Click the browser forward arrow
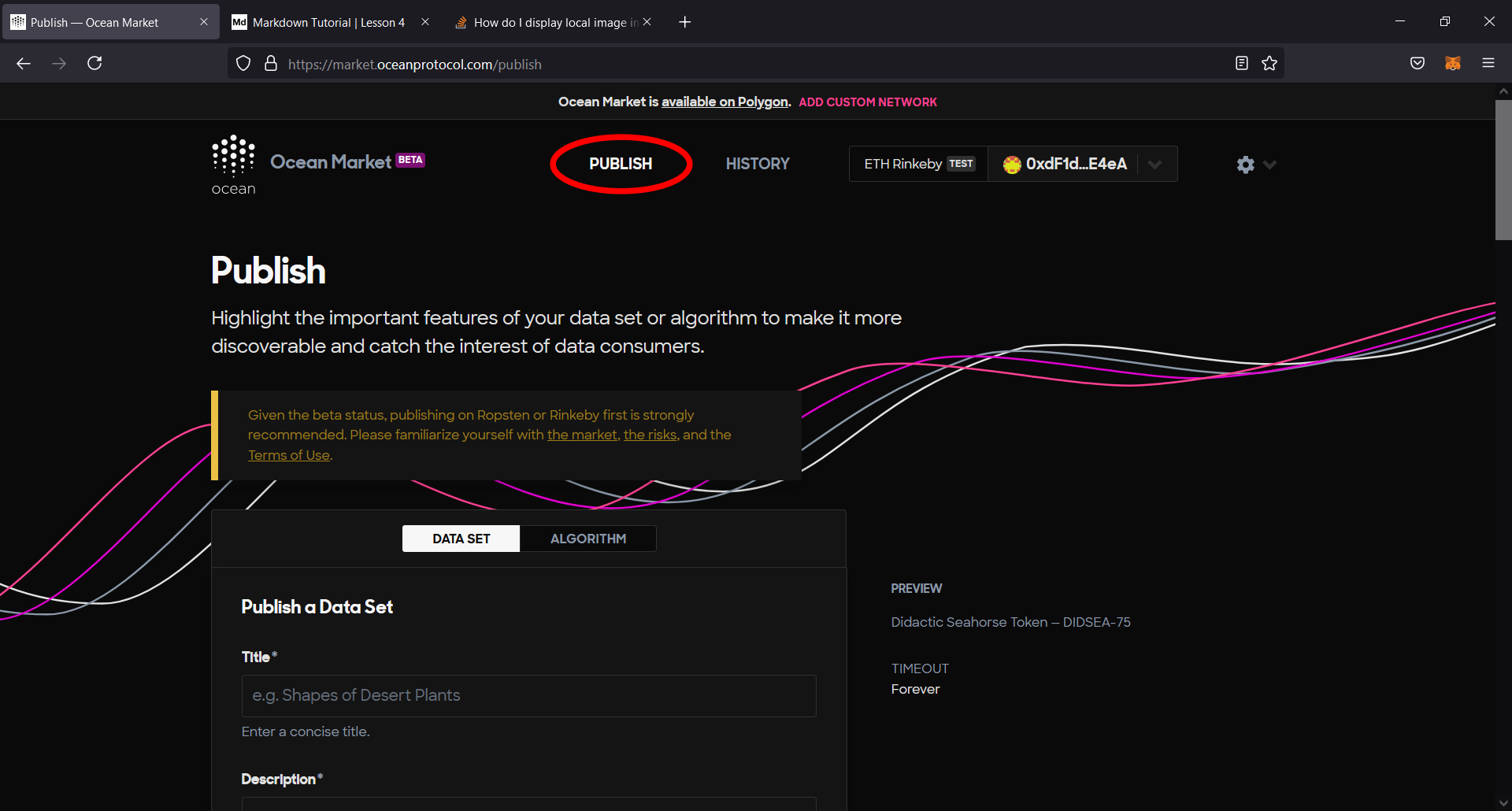Image resolution: width=1512 pixels, height=811 pixels. pyautogui.click(x=59, y=64)
